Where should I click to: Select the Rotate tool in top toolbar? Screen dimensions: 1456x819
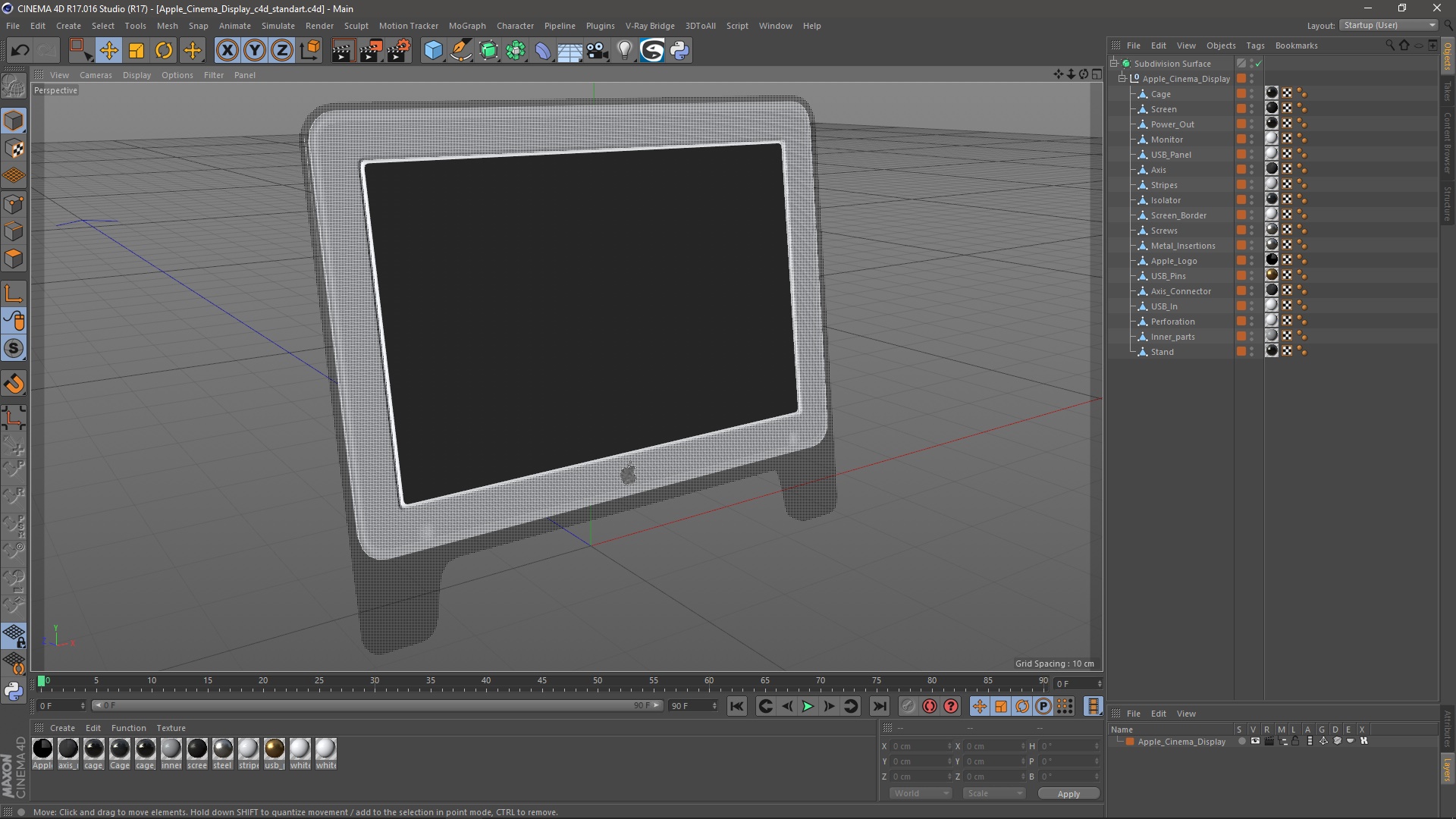click(164, 51)
